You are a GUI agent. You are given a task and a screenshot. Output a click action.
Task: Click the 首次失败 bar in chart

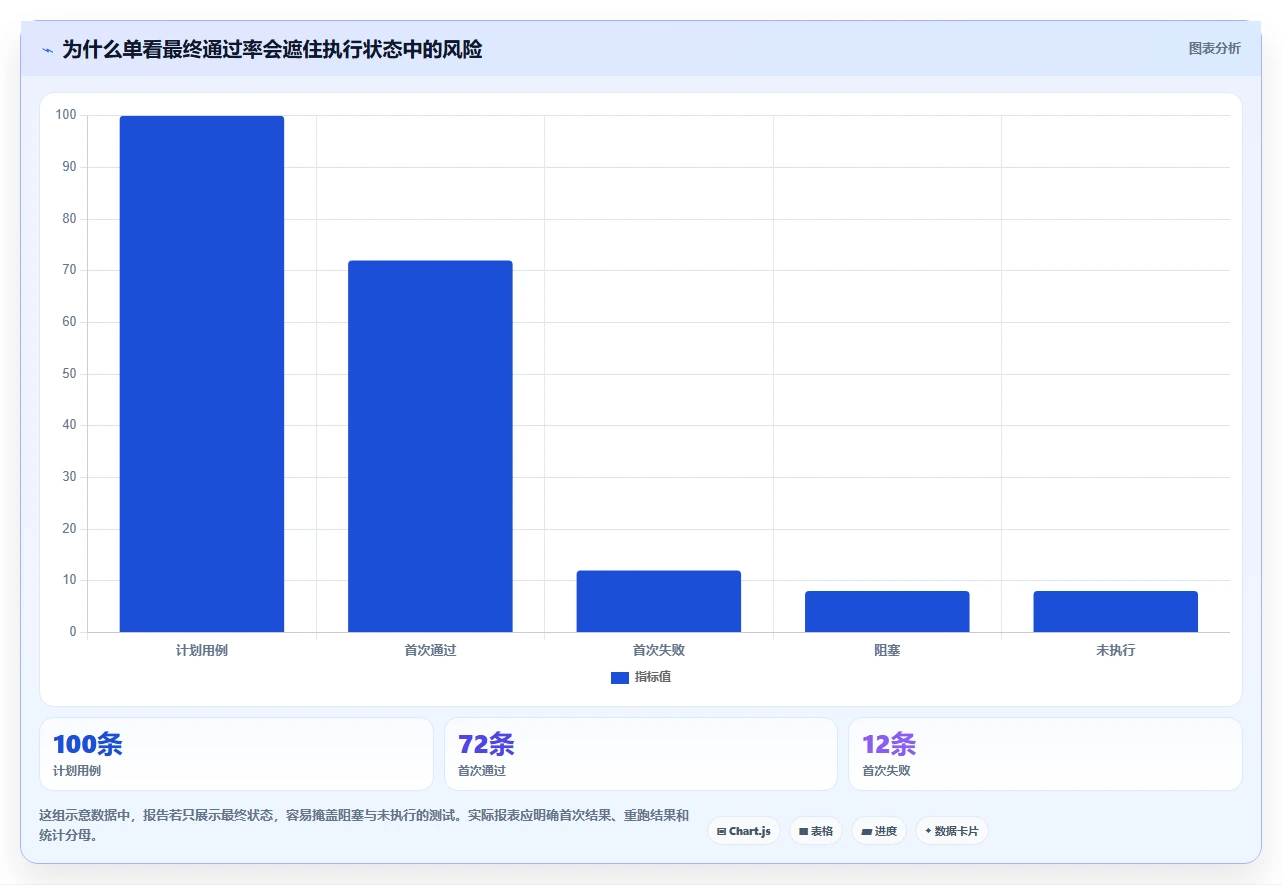click(x=659, y=601)
